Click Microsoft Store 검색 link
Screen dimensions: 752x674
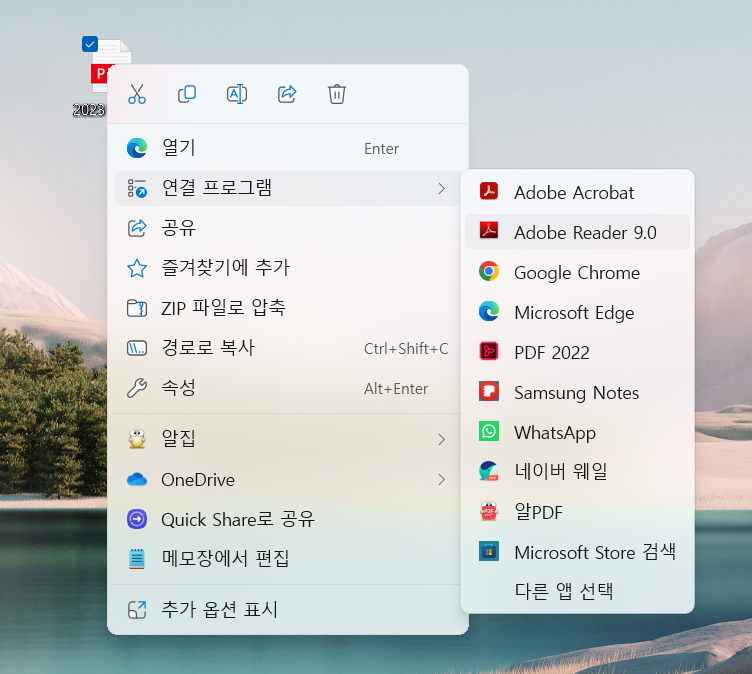click(x=595, y=552)
